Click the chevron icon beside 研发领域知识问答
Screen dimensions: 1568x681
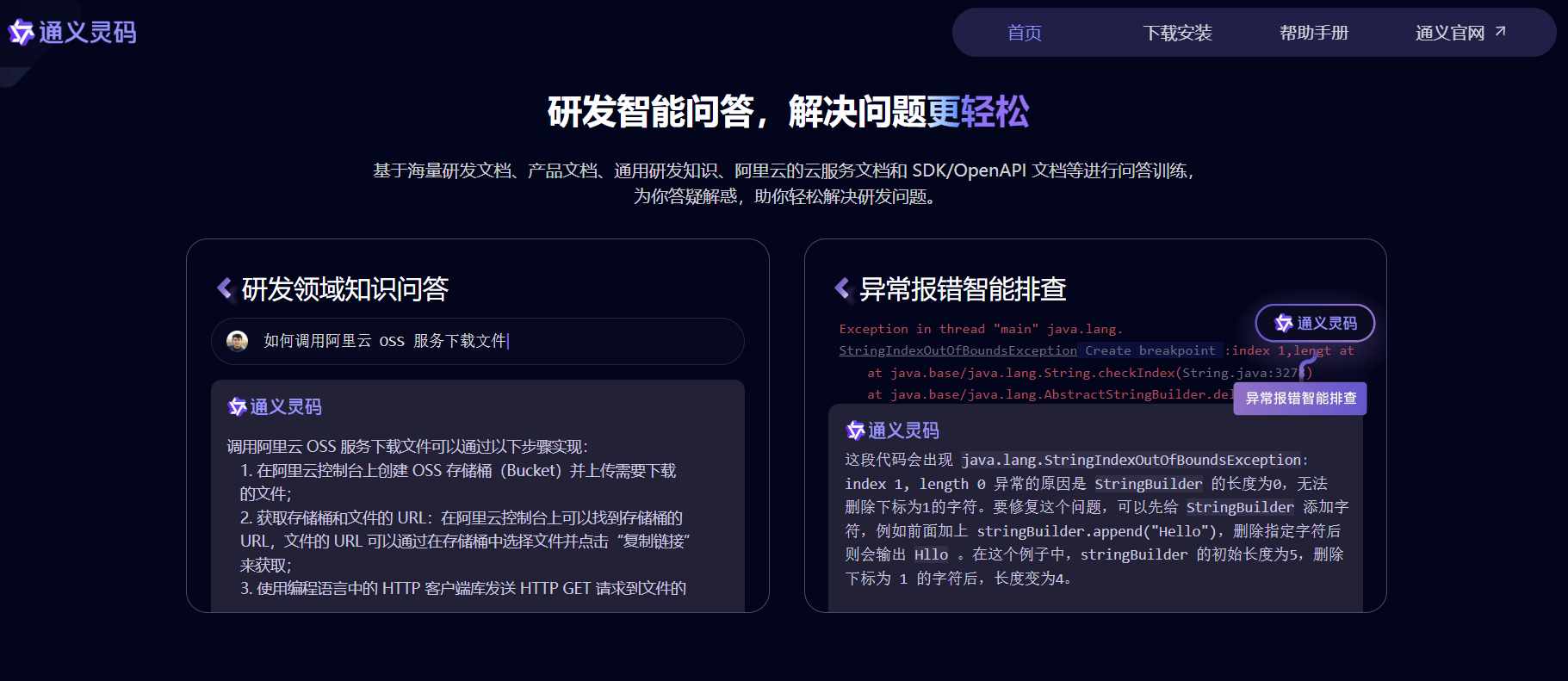[226, 288]
